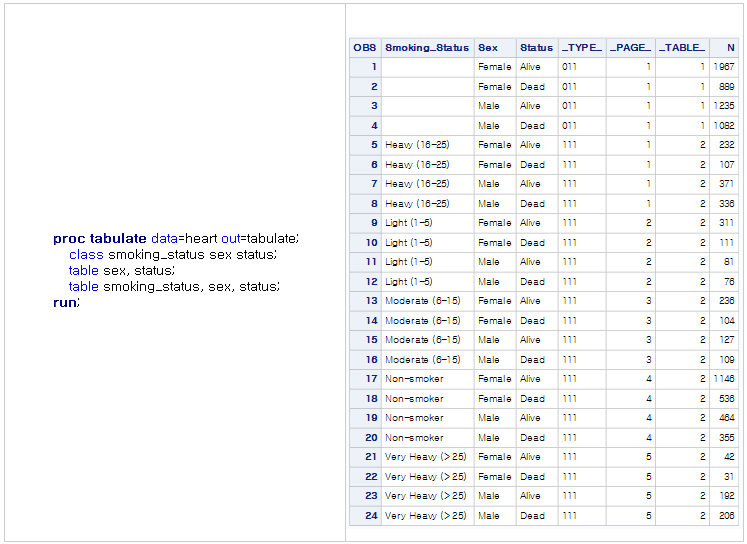Click N value 31
747x544 pixels.
tap(729, 477)
